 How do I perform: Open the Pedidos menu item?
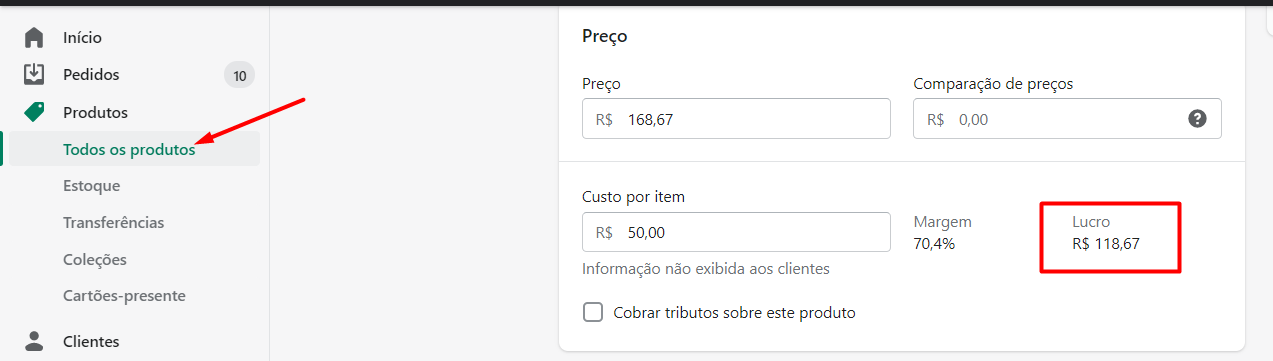[x=91, y=75]
